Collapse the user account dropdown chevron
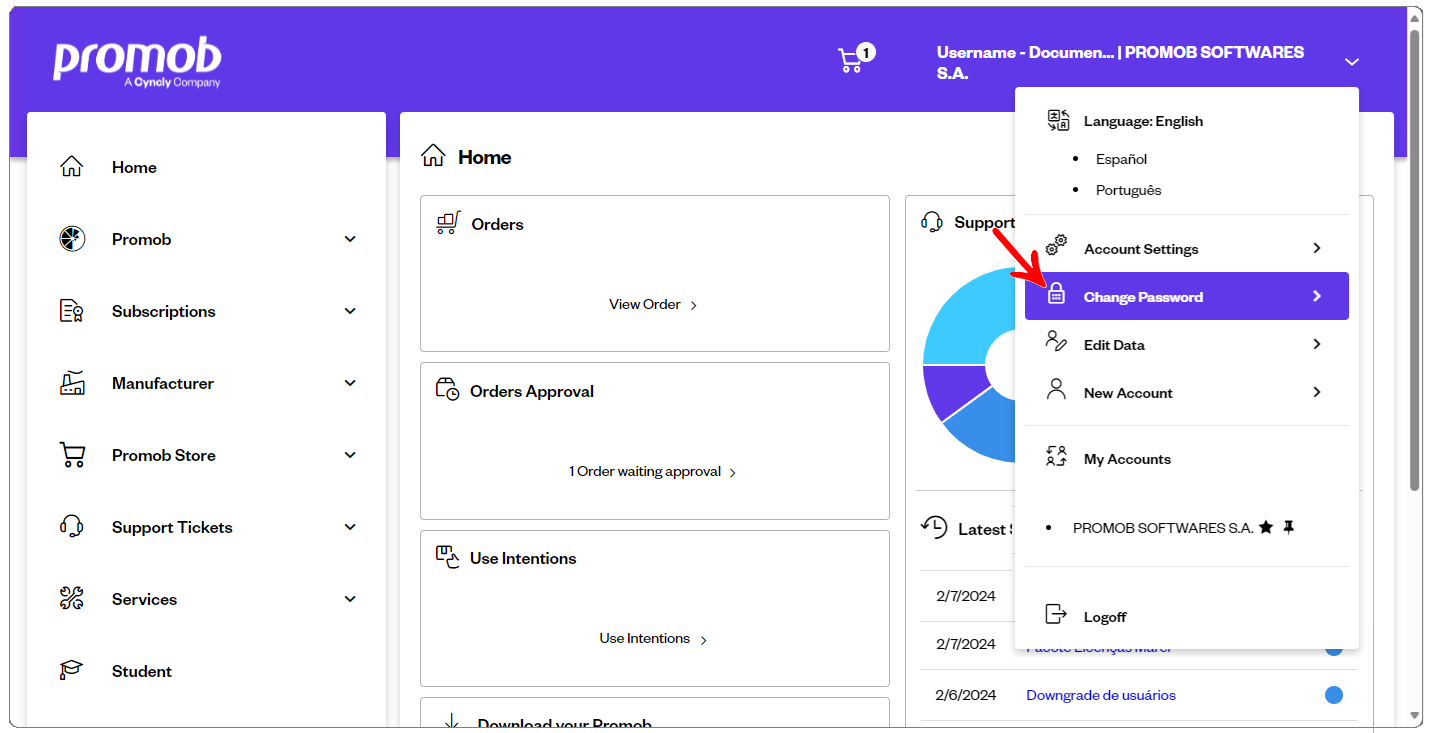 coord(1352,62)
